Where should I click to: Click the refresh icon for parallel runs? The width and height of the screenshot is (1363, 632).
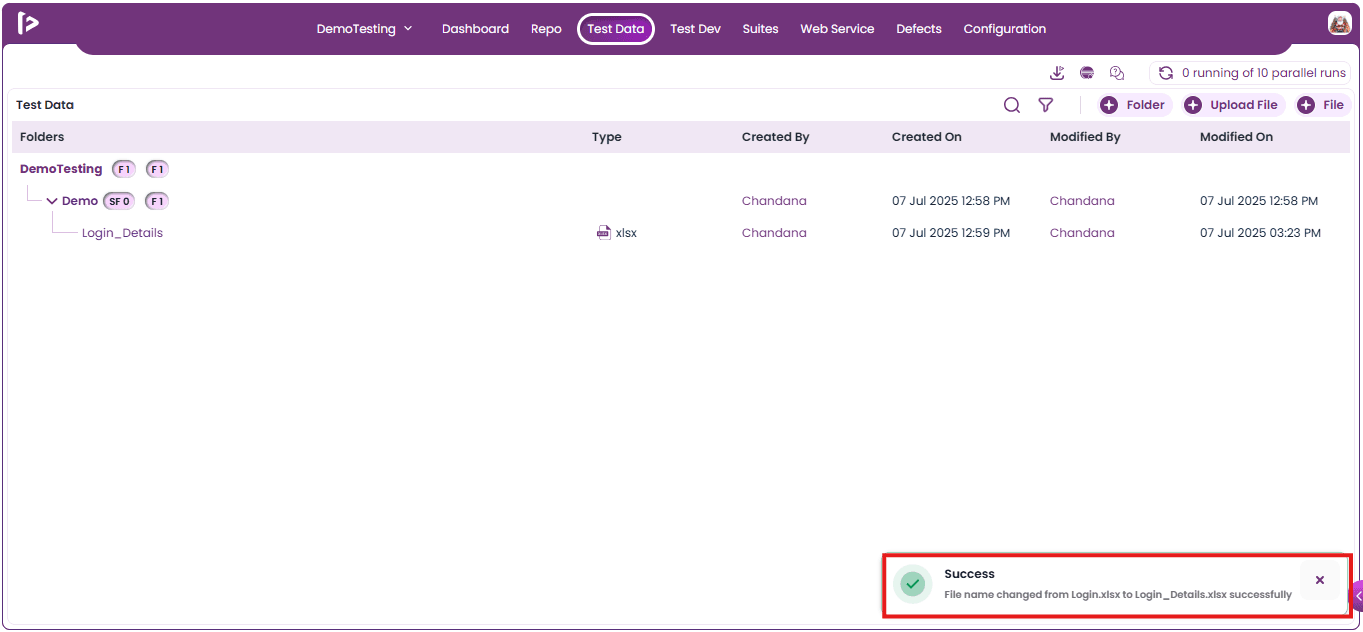tap(1165, 73)
